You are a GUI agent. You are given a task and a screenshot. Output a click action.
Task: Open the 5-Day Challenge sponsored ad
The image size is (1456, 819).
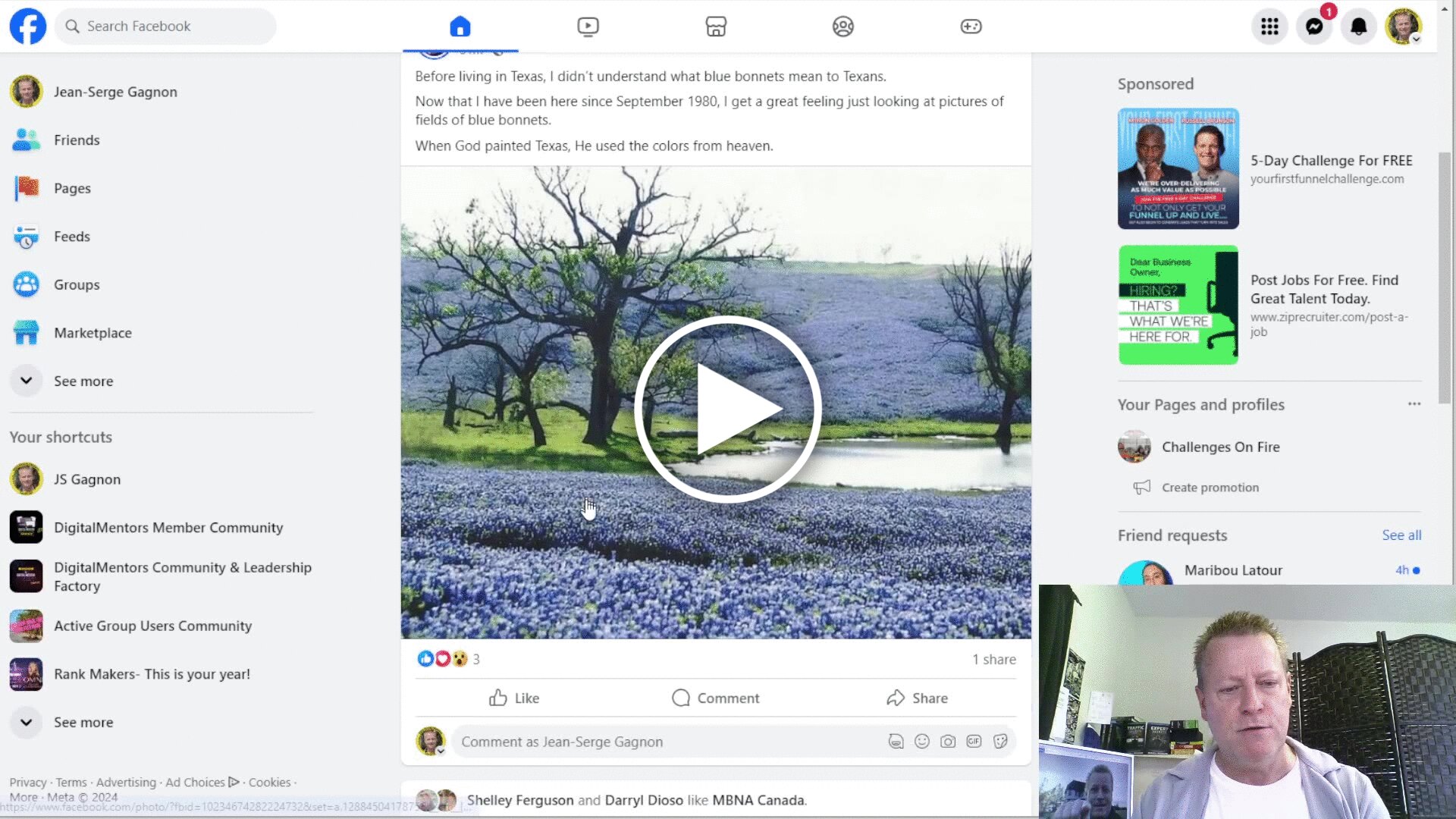pos(1269,168)
